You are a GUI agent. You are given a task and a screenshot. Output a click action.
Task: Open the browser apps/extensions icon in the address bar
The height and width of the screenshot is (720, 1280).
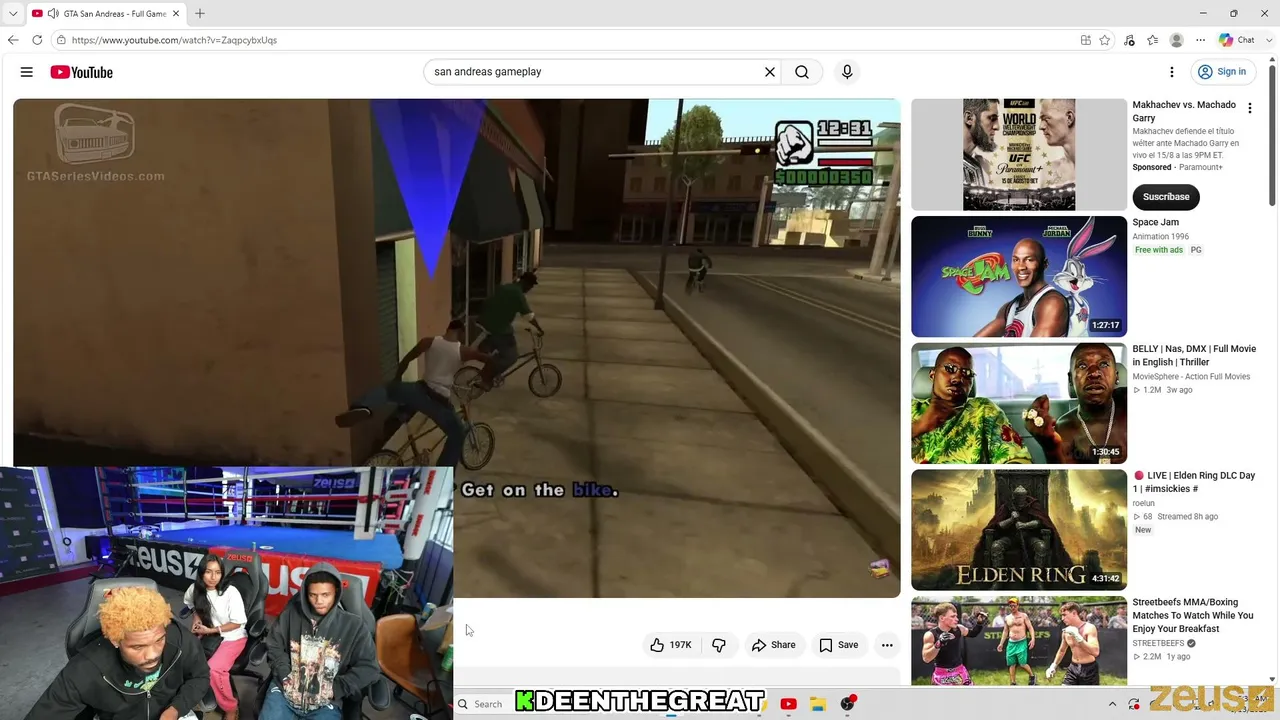(1086, 40)
